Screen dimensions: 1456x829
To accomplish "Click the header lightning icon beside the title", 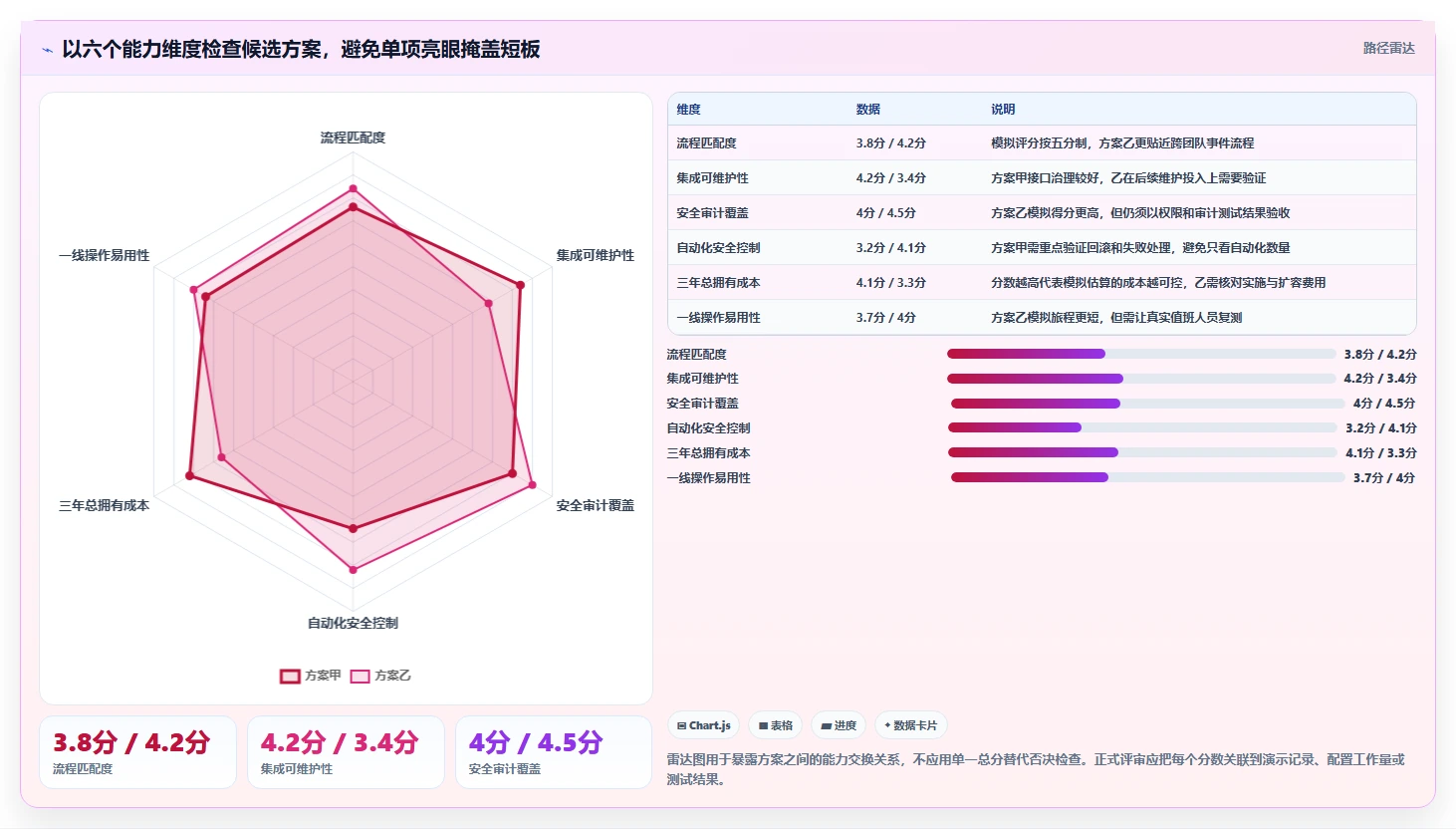I will point(47,50).
